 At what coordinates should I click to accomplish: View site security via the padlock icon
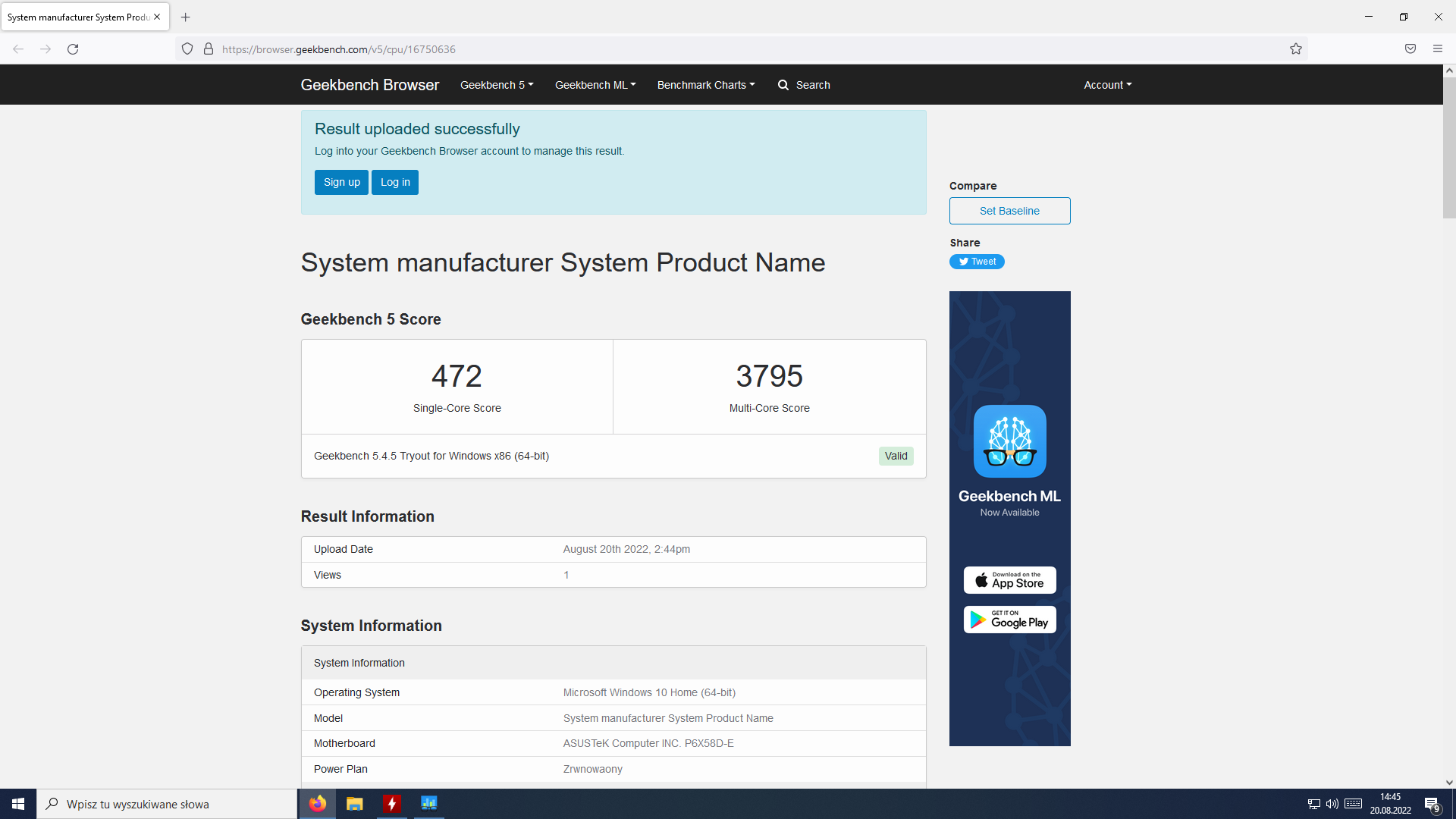pos(209,49)
